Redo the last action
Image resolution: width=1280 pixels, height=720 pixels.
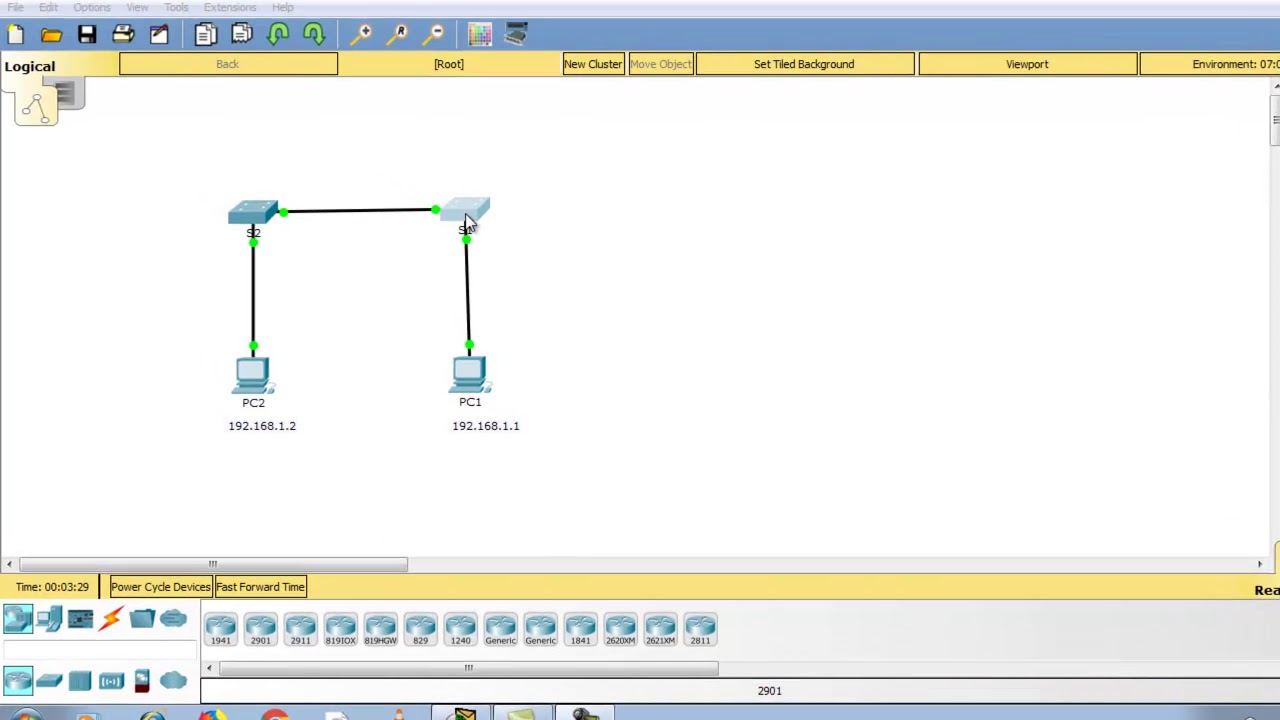[314, 35]
